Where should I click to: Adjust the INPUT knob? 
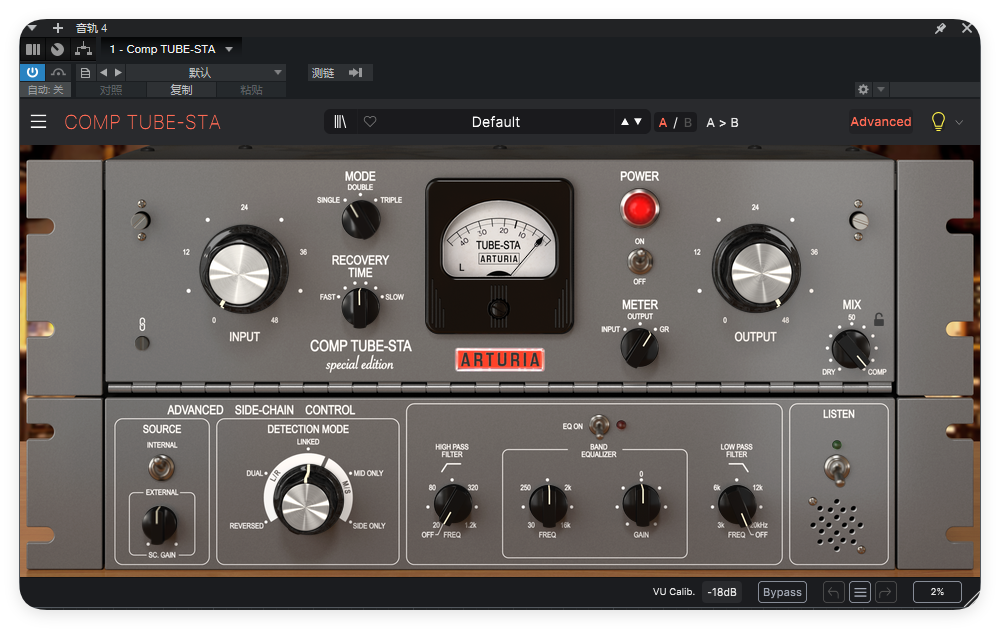[x=243, y=270]
